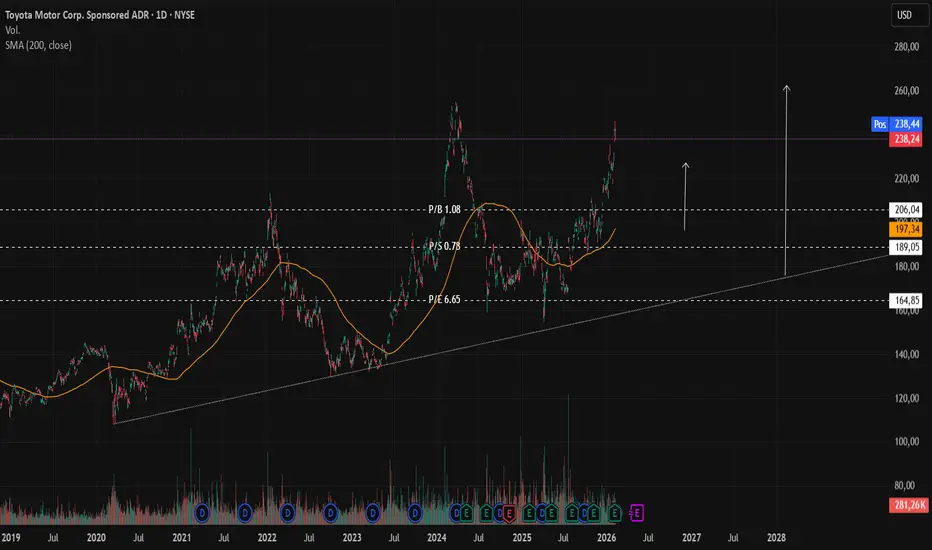The height and width of the screenshot is (550, 932).
Task: Click the orange 197,34 SMA price tag
Action: pos(906,229)
